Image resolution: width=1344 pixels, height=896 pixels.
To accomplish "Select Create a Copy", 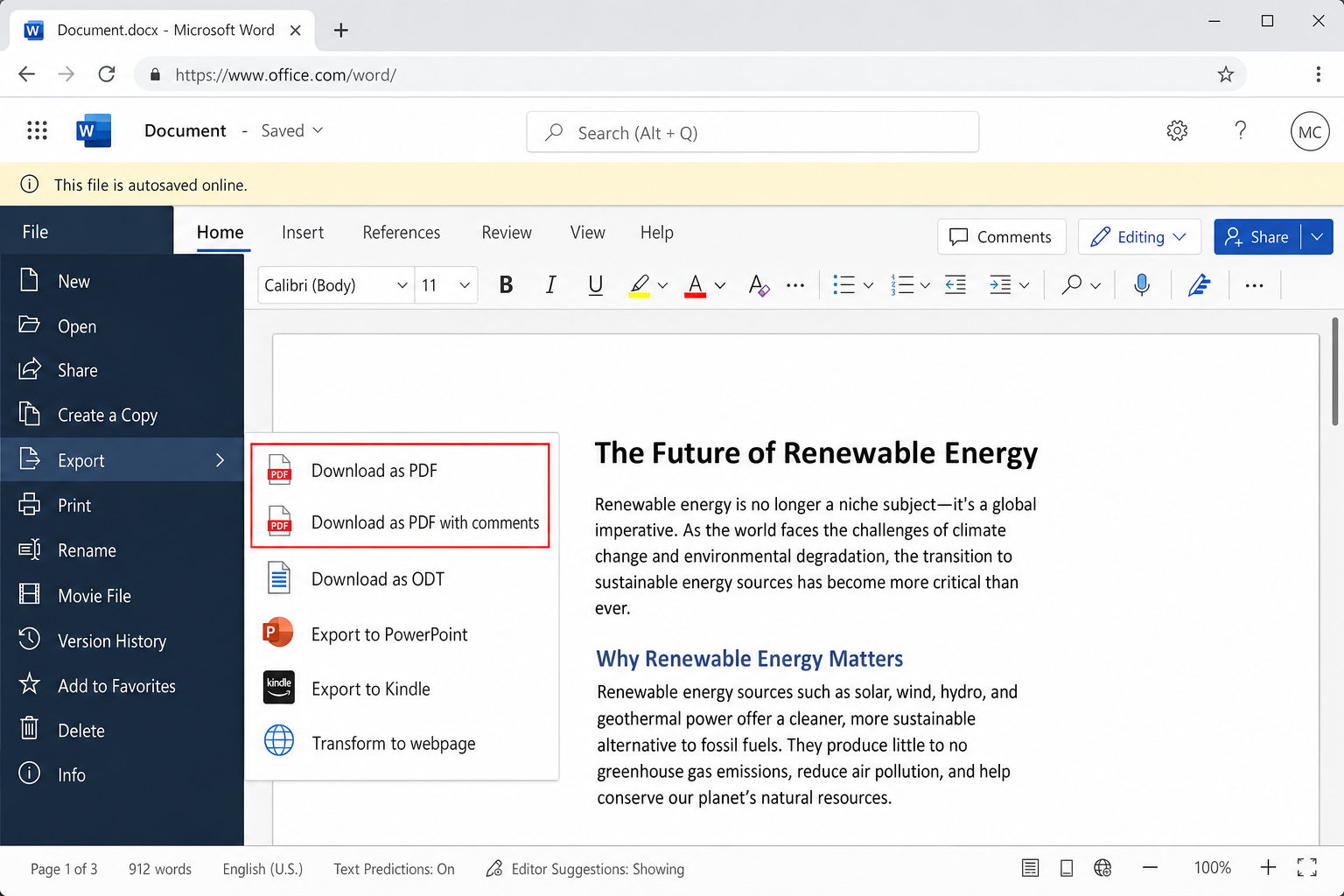I will 122,416.
